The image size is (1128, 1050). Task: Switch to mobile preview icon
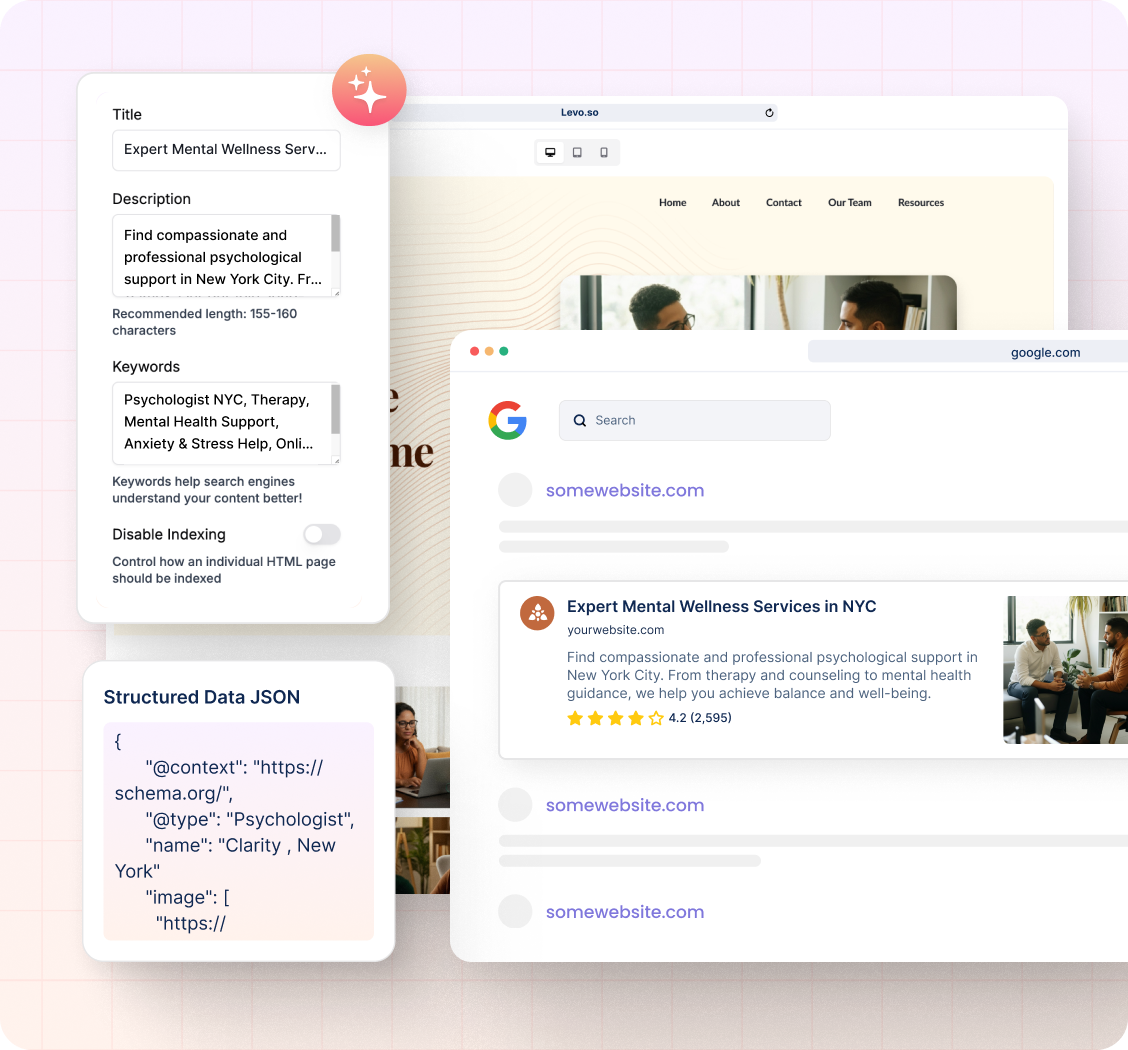click(604, 153)
